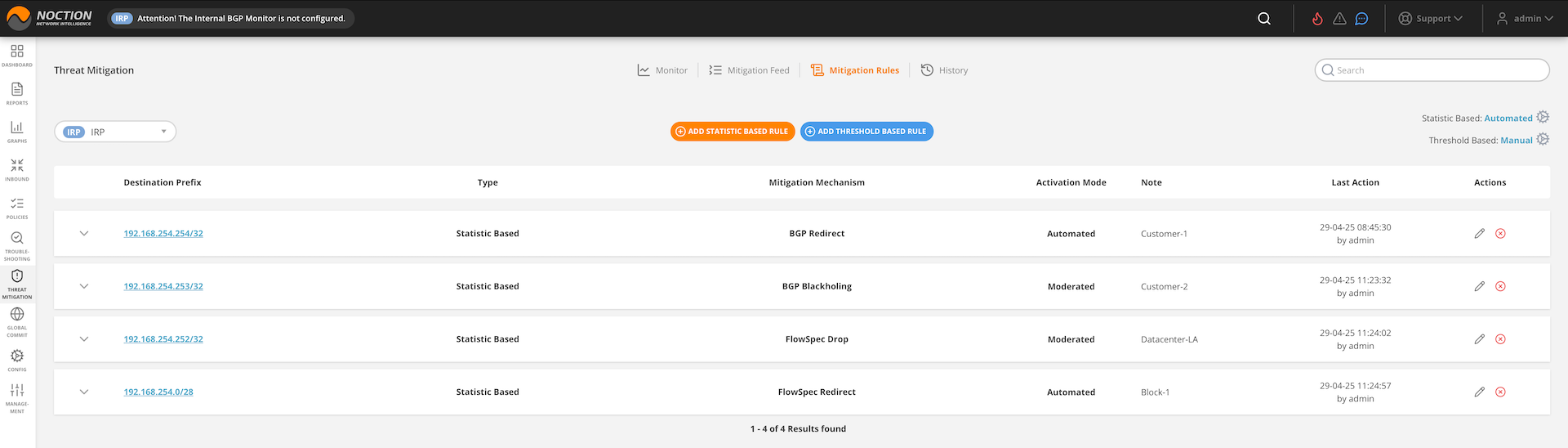This screenshot has height=448, width=1568.
Task: Click the Search input field
Action: point(1437,70)
